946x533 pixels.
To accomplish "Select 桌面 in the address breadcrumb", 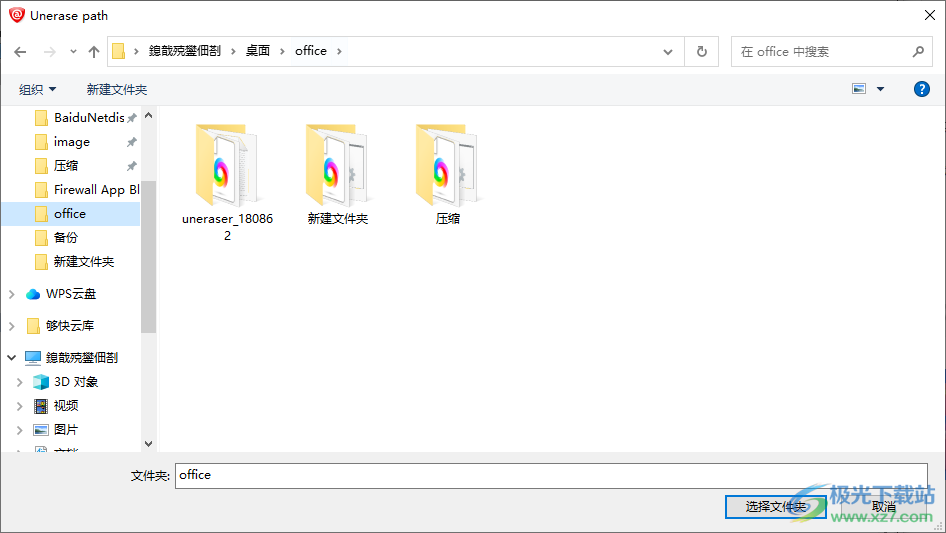I will (x=258, y=51).
